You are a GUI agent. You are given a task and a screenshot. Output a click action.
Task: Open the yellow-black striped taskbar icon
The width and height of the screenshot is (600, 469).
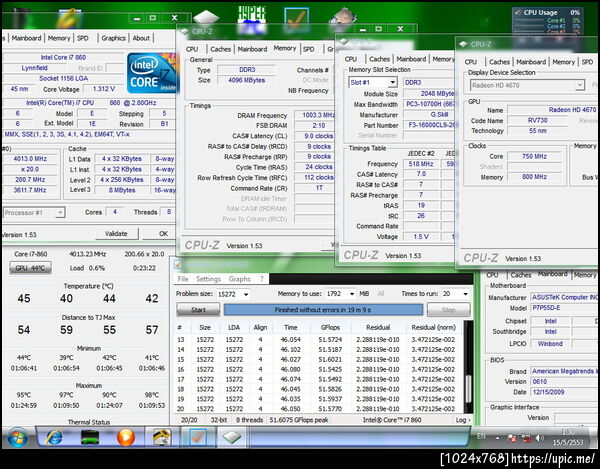pyautogui.click(x=162, y=437)
